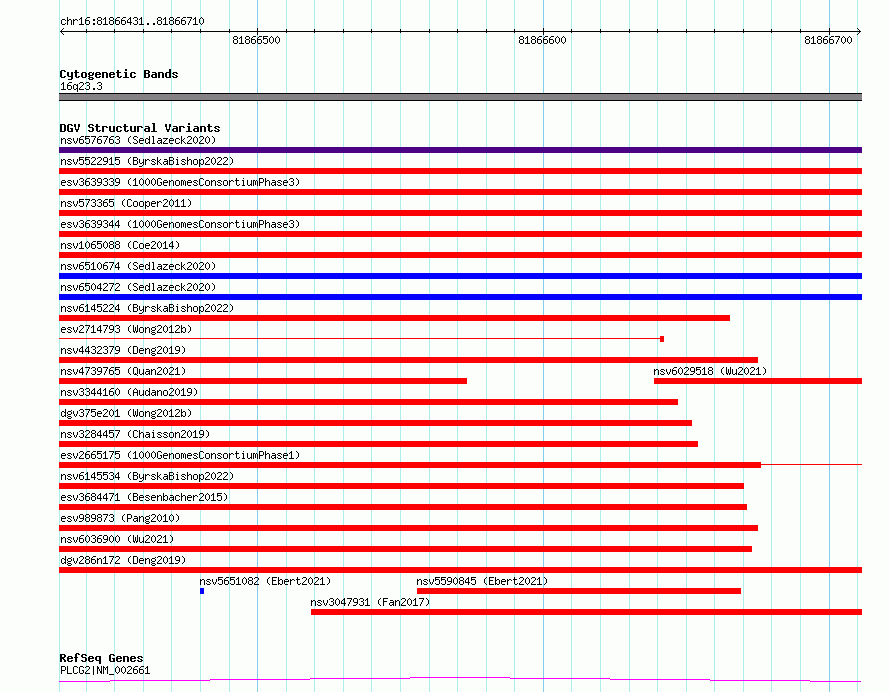Click the red nsv3047931 variant bar
Image resolution: width=890 pixels, height=692 pixels.
(x=586, y=613)
